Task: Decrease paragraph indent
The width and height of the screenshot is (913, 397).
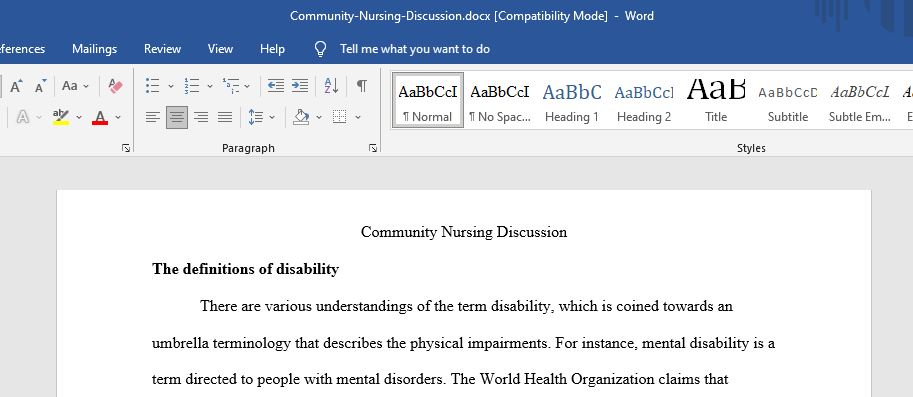Action: click(x=275, y=86)
